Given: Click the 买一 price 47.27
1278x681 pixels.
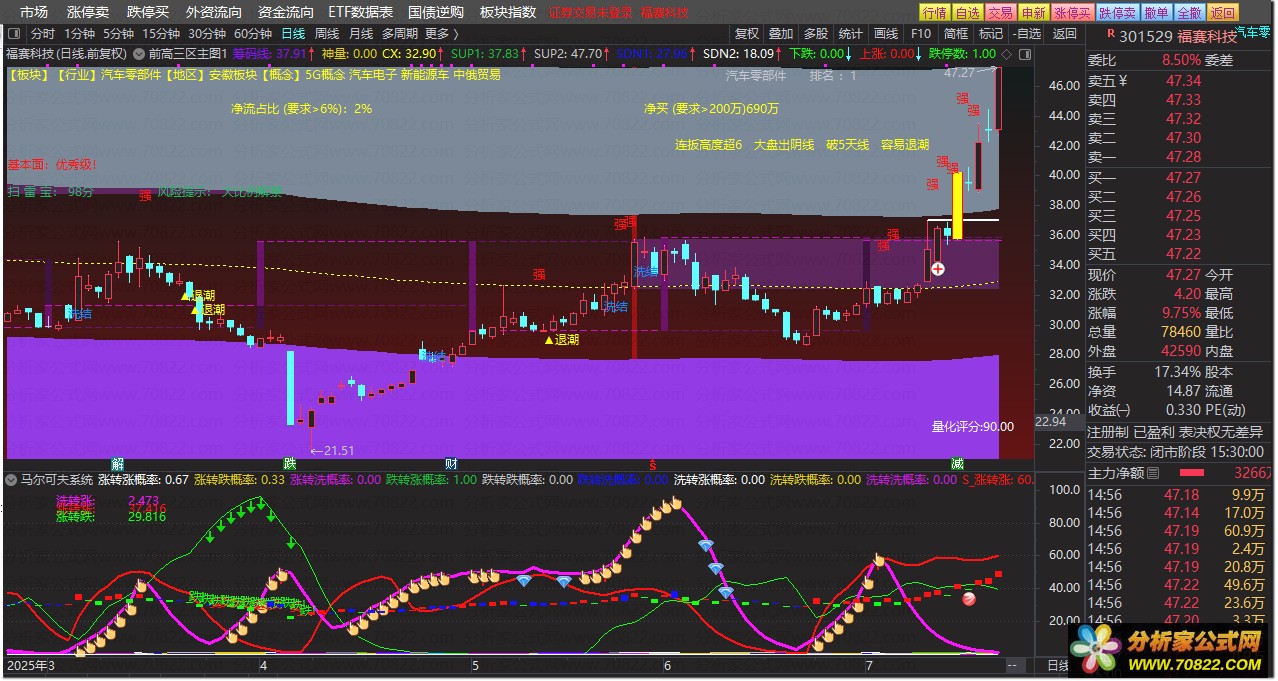Looking at the screenshot, I should (1183, 178).
